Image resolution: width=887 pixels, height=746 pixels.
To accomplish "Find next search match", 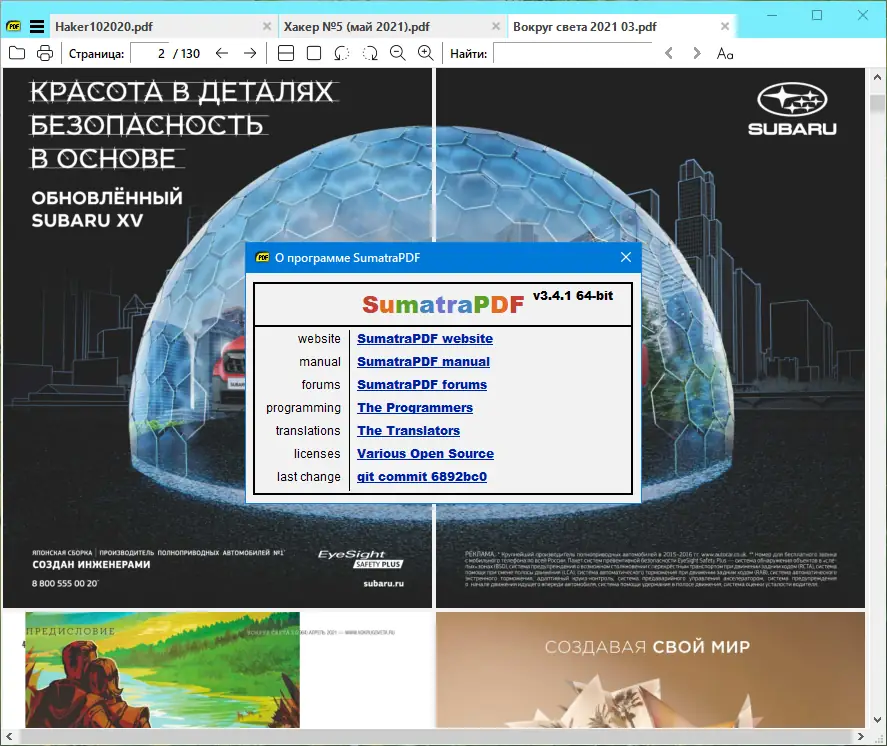I will coord(697,53).
